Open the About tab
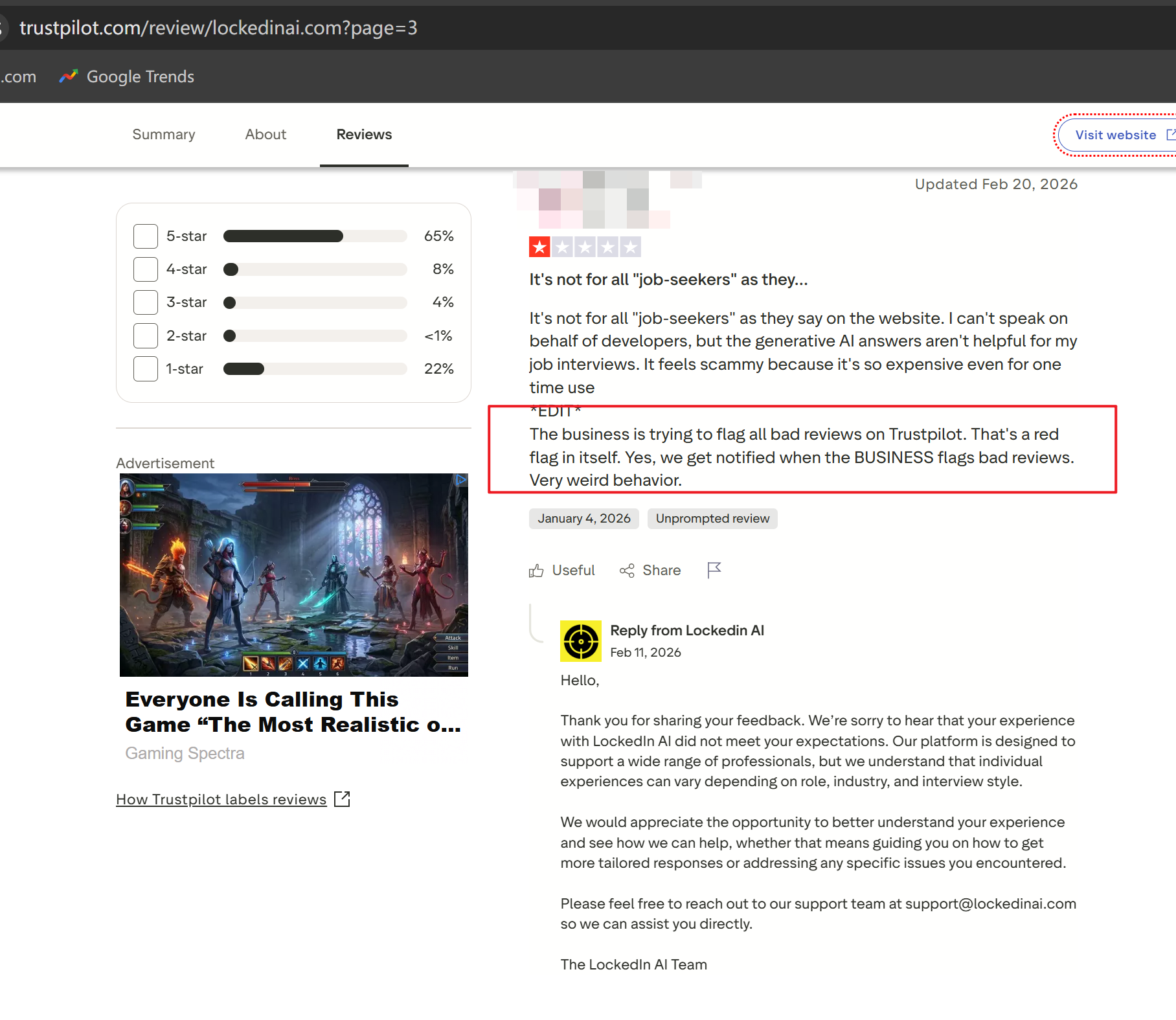The image size is (1176, 1020). click(x=266, y=135)
